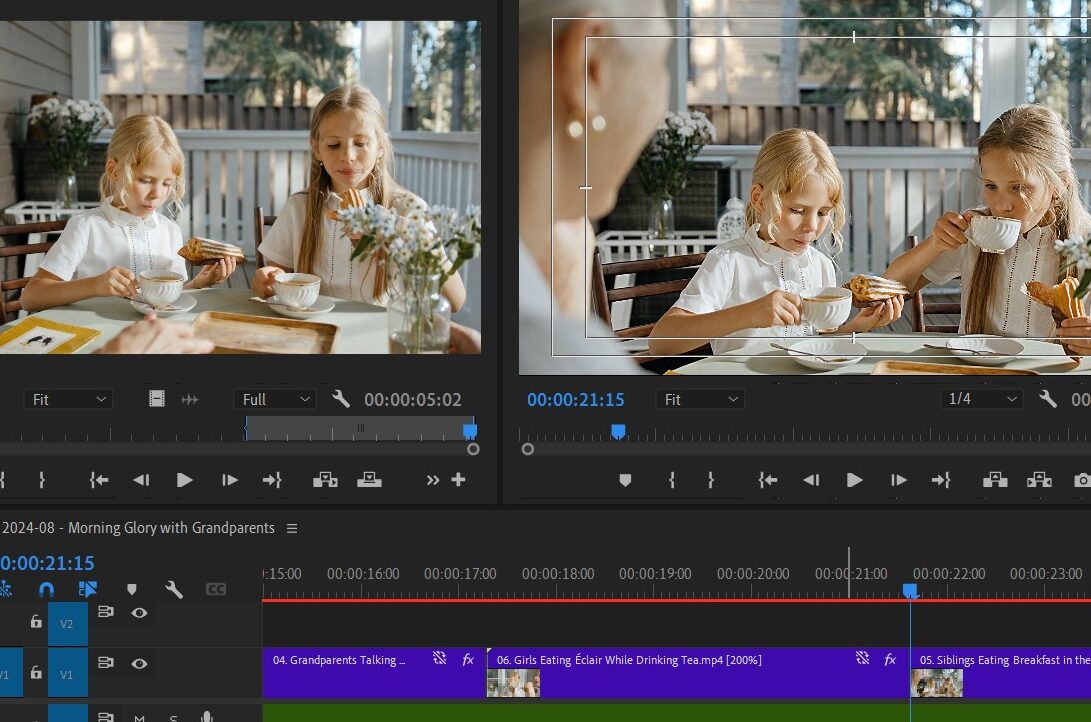Click the Source Monitor zoom scroll bar end handle

(473, 449)
